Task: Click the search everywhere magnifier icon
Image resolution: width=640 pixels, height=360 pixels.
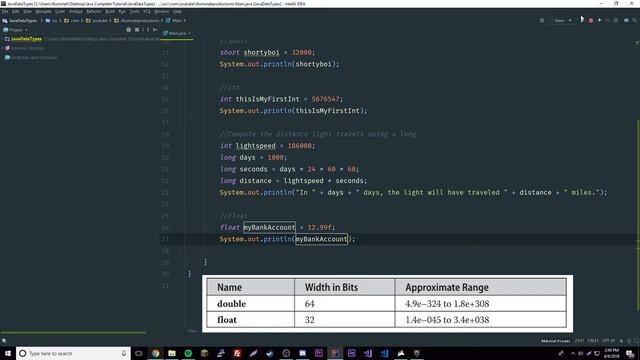Action: pos(635,20)
